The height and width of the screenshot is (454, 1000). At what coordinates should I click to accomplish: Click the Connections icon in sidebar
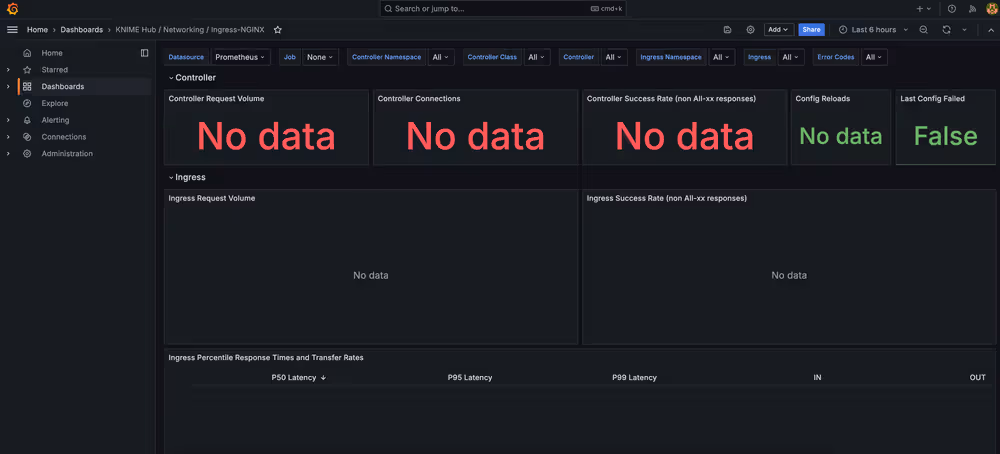coord(27,136)
